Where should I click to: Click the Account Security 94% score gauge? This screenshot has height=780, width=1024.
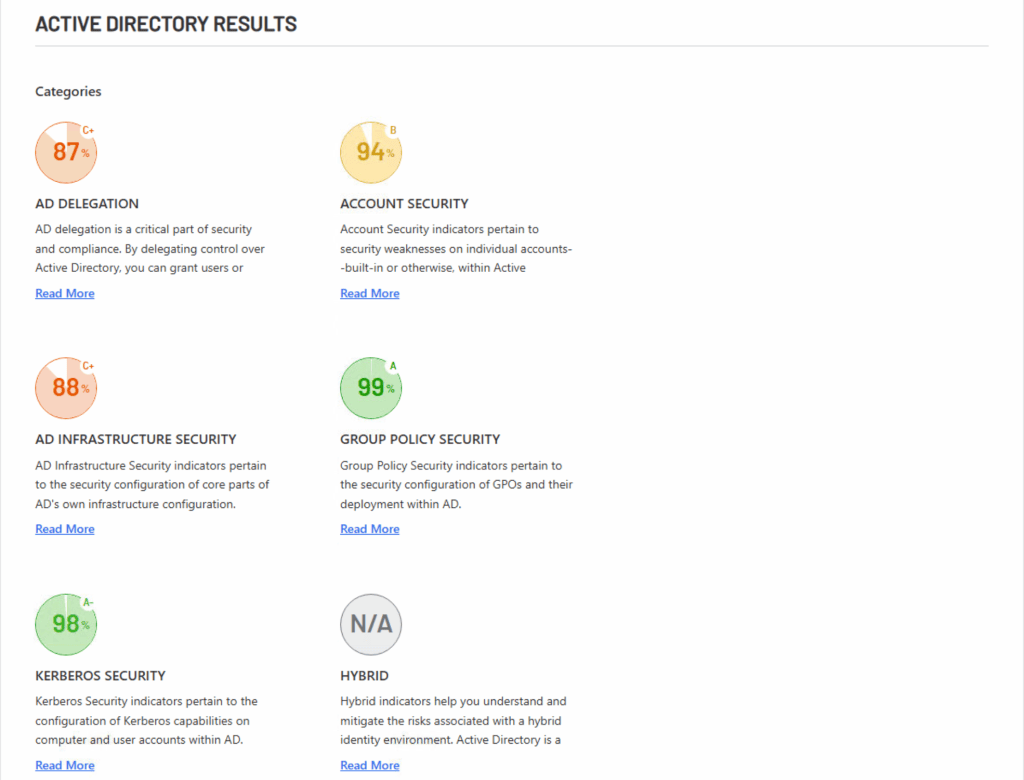point(371,152)
